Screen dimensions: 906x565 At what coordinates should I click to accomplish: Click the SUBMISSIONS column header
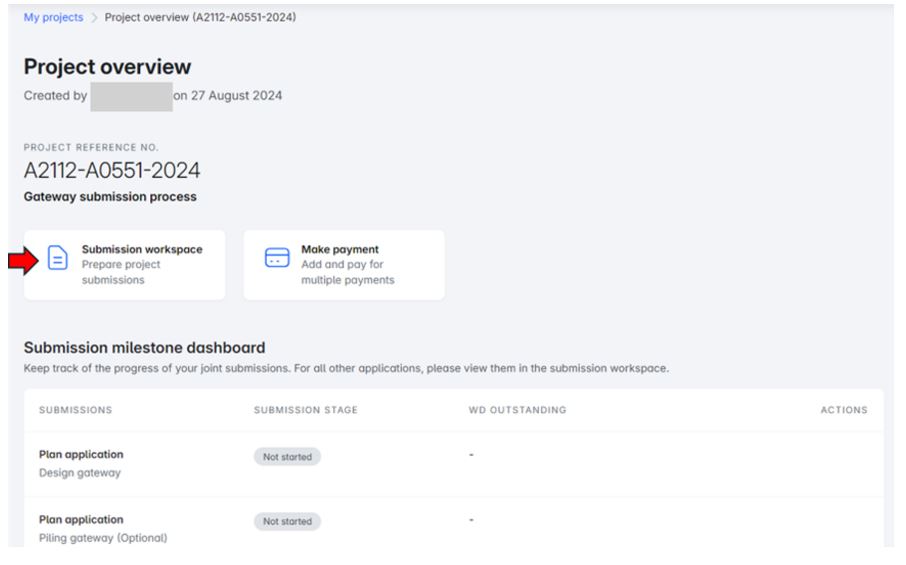pyautogui.click(x=75, y=410)
